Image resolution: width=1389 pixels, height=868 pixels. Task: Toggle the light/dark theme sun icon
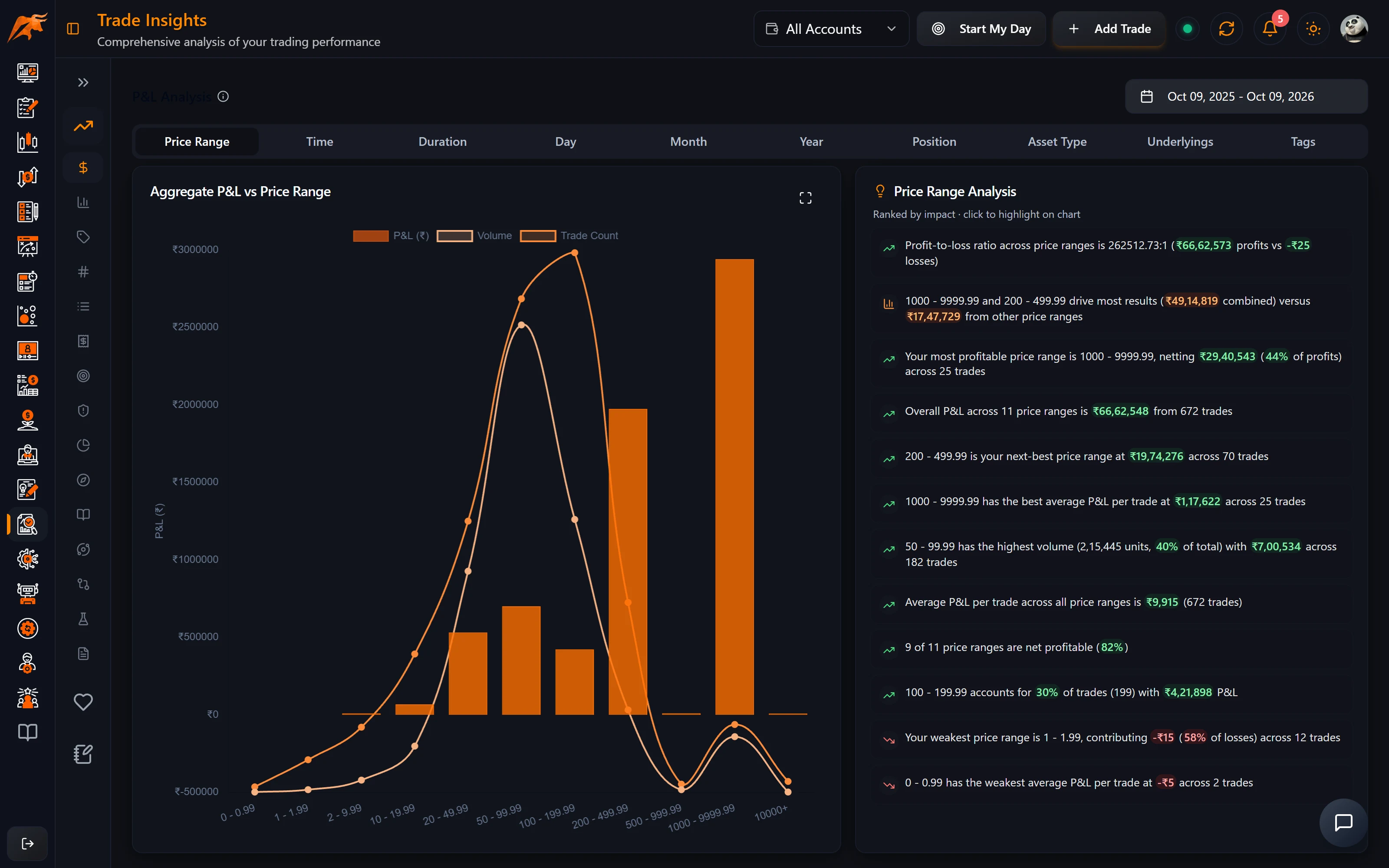pyautogui.click(x=1313, y=29)
